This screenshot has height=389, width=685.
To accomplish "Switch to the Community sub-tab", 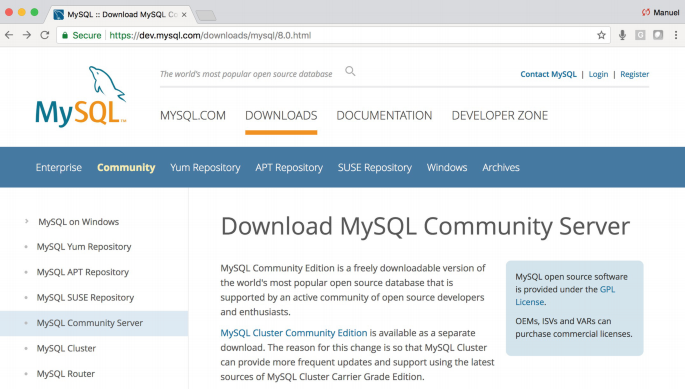I will click(126, 167).
